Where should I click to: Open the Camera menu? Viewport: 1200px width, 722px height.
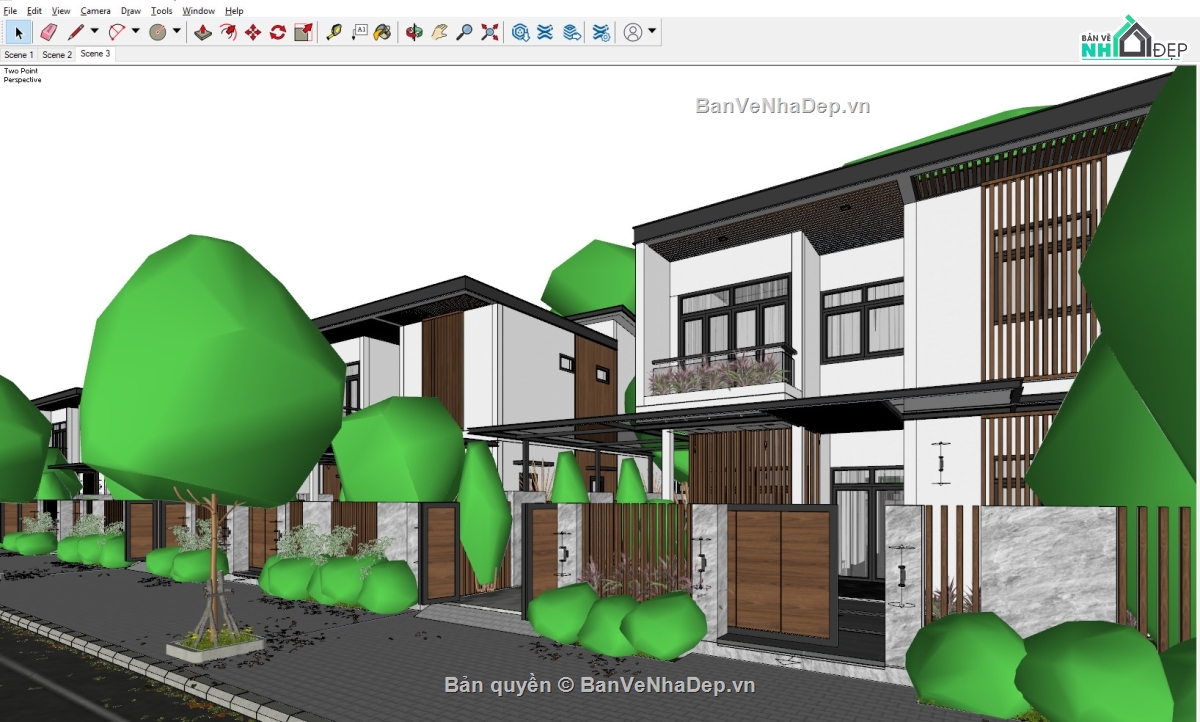(95, 10)
